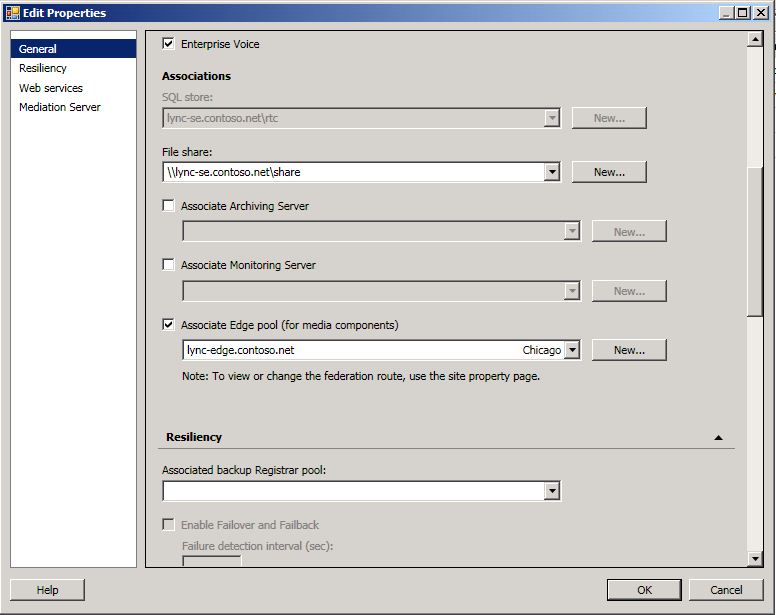776x615 pixels.
Task: Click Failure detection interval input box
Action: (x=212, y=561)
